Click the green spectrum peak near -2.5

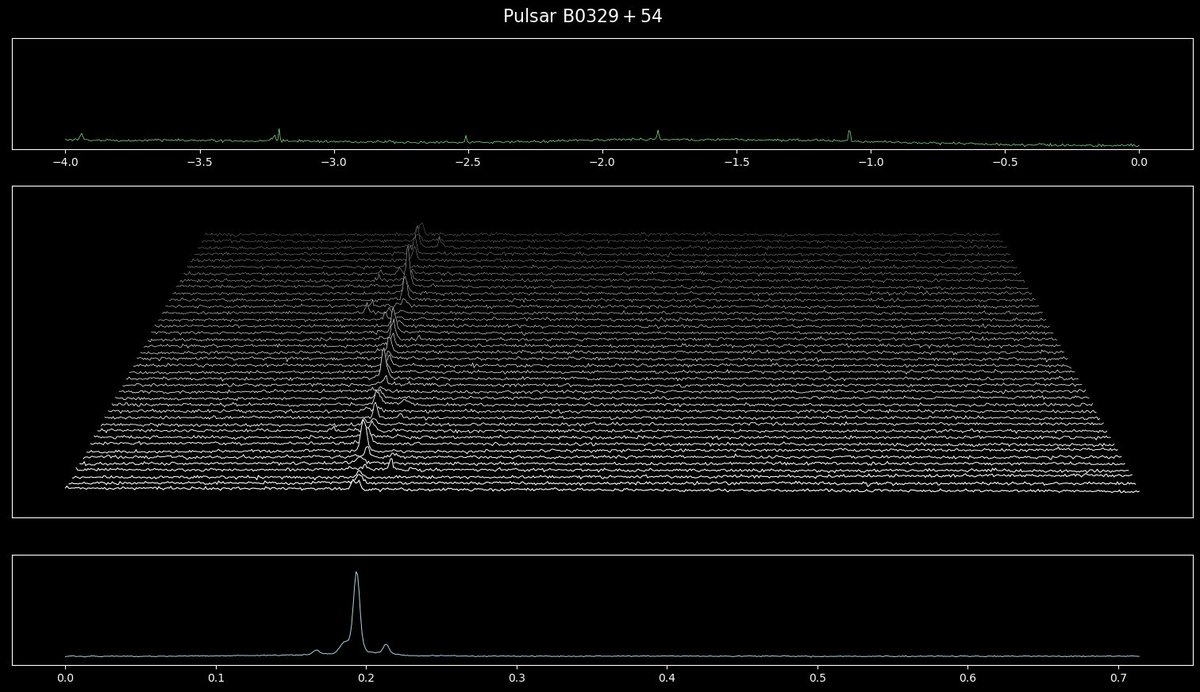click(x=466, y=134)
